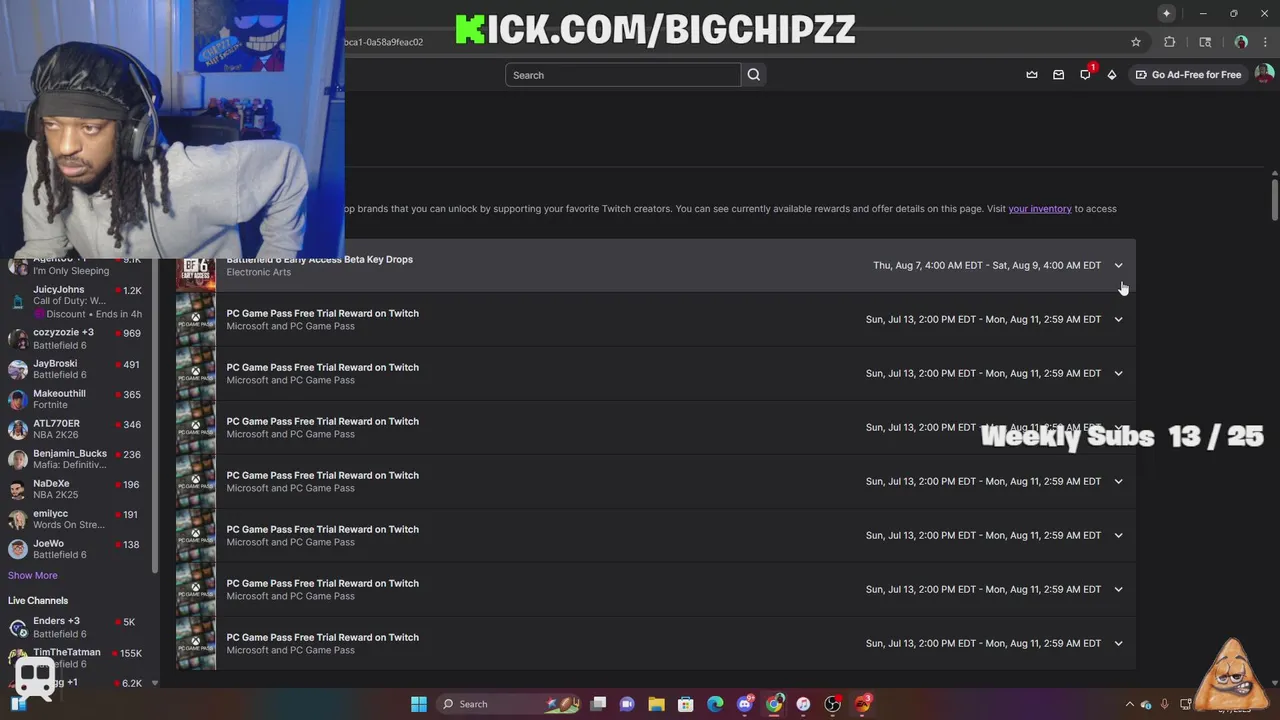Open JuicyJohns channel in sidebar

coord(75,301)
